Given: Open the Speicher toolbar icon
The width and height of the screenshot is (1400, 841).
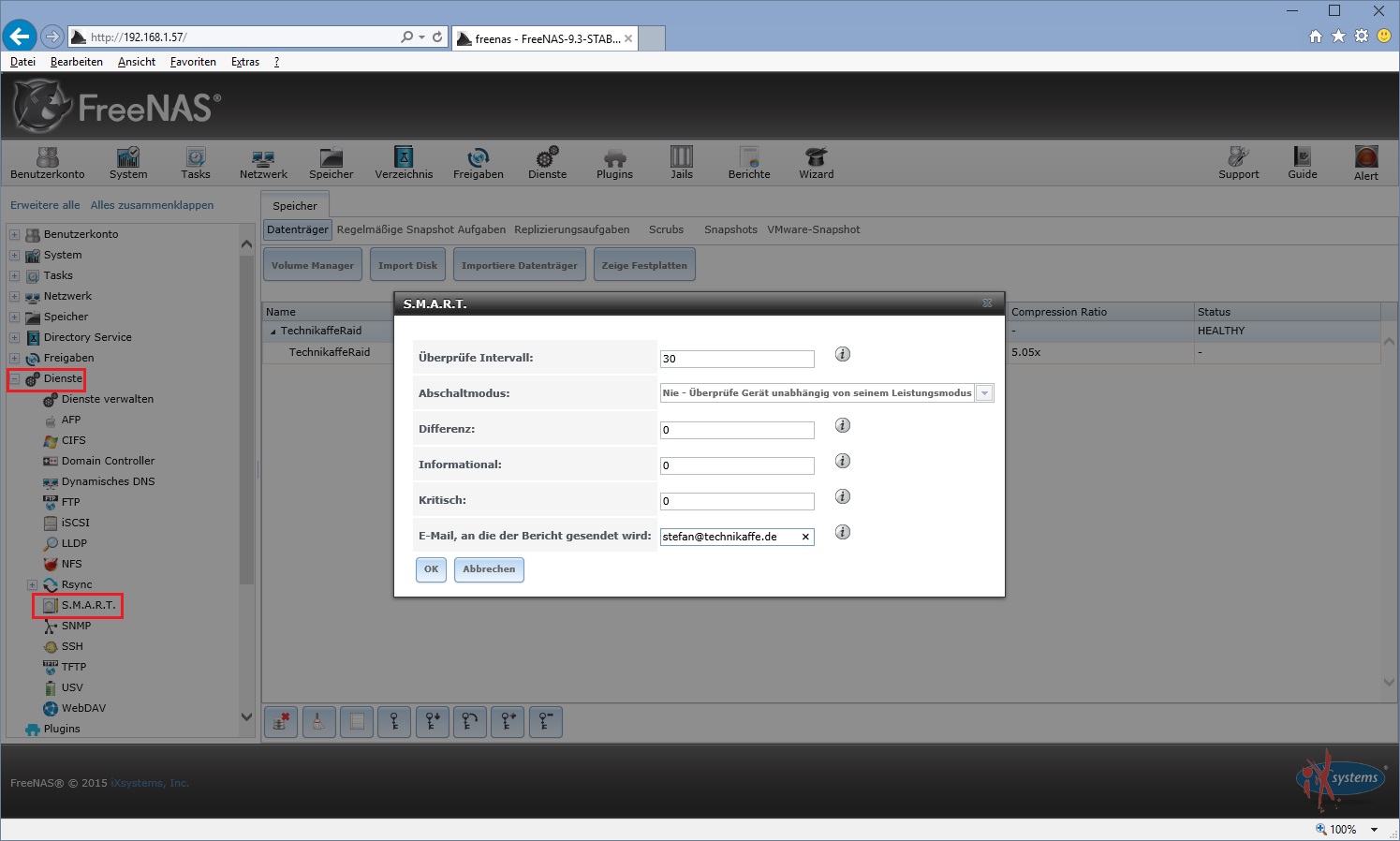Looking at the screenshot, I should [x=332, y=162].
